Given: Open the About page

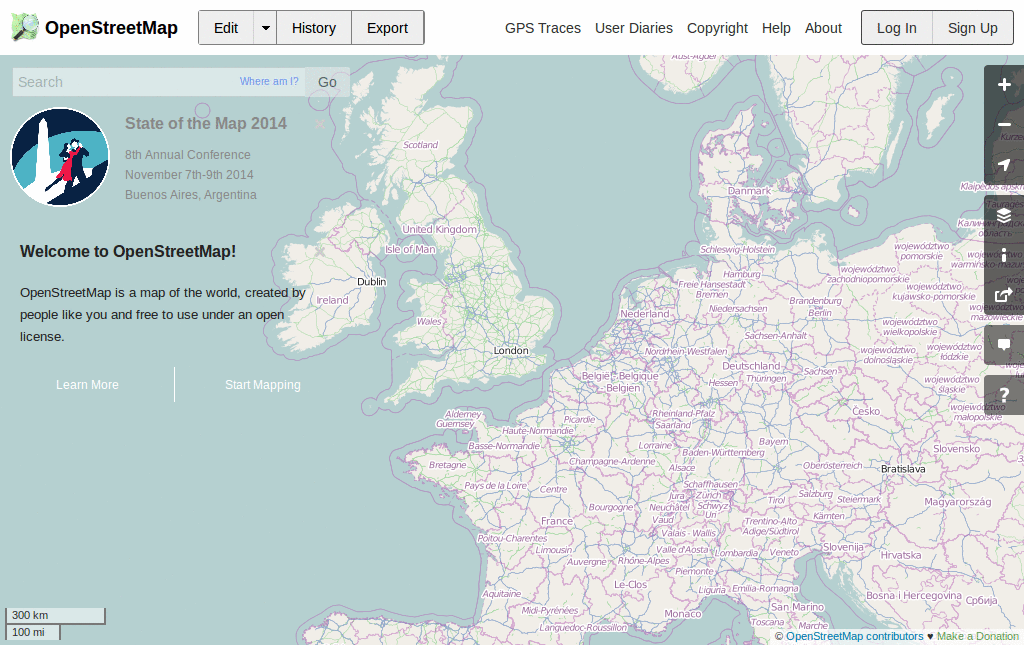Looking at the screenshot, I should (x=823, y=28).
